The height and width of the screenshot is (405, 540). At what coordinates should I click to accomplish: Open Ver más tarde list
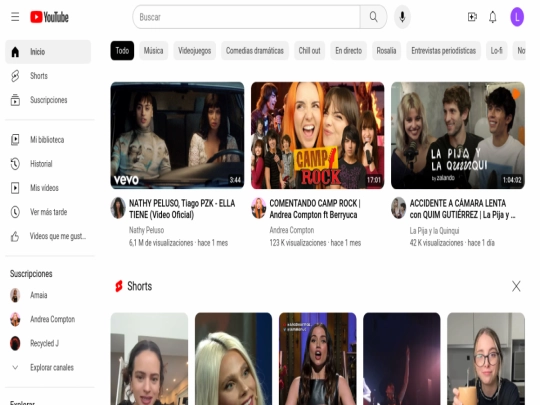point(48,212)
